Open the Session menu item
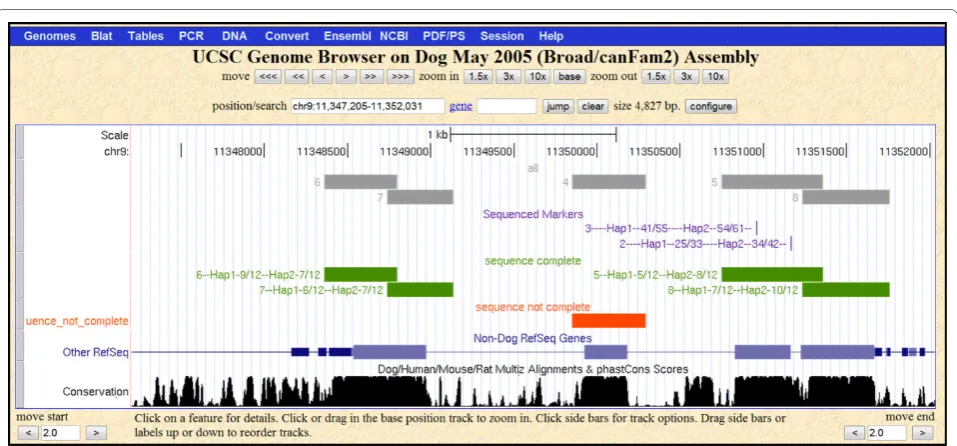Viewport: 957px width, 446px height. click(502, 36)
